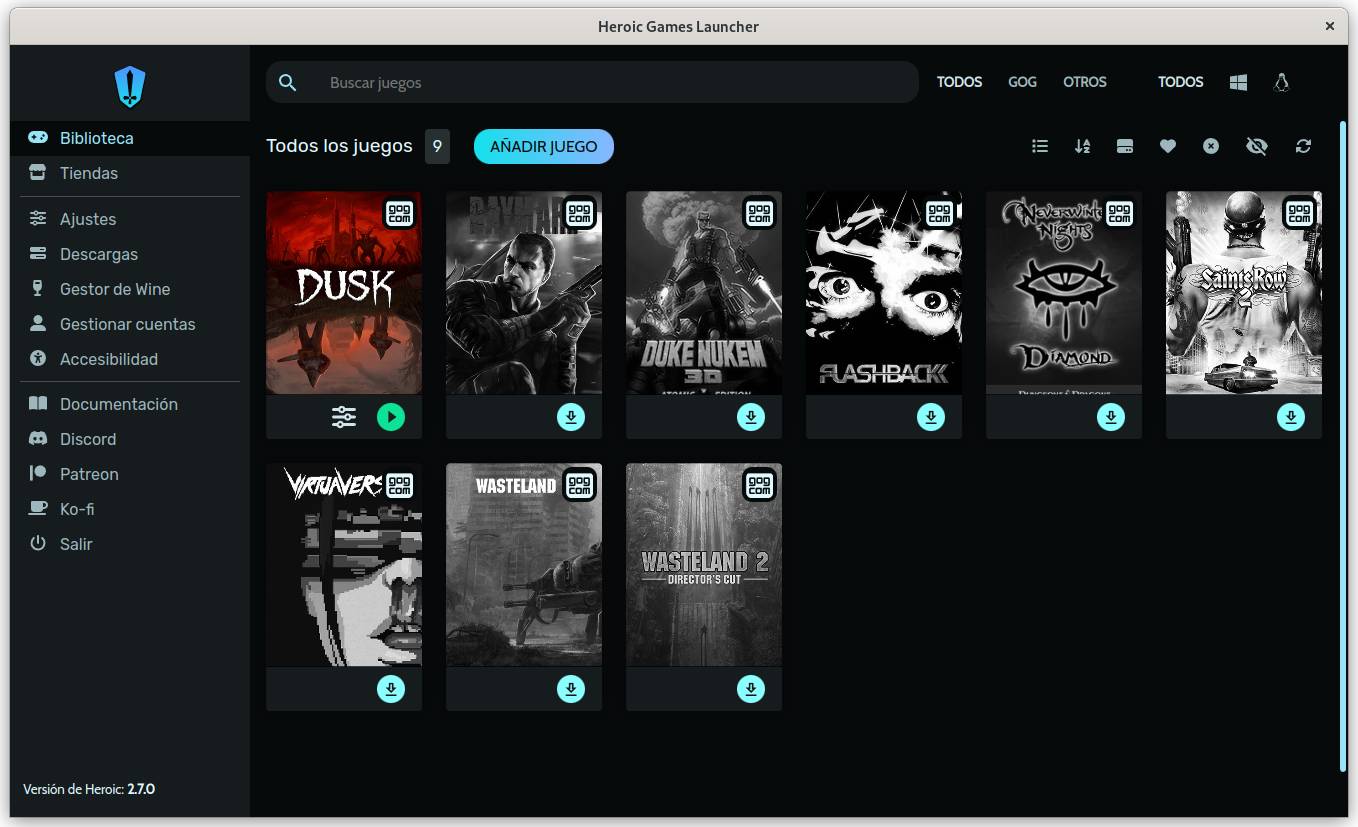
Task: Download Duke Nukem 3D
Action: tap(751, 417)
